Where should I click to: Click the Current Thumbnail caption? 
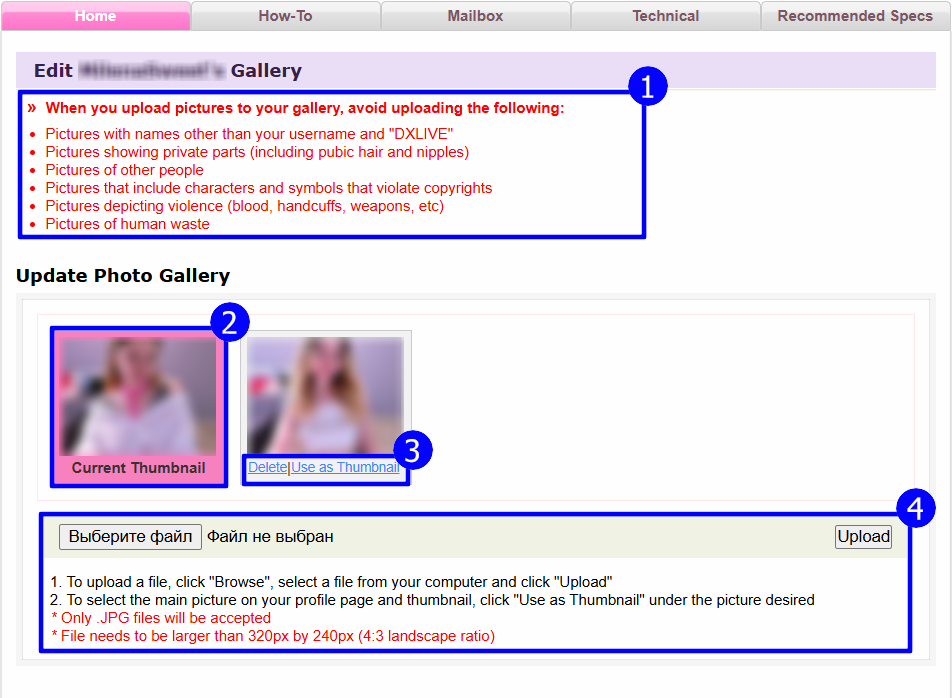click(138, 468)
